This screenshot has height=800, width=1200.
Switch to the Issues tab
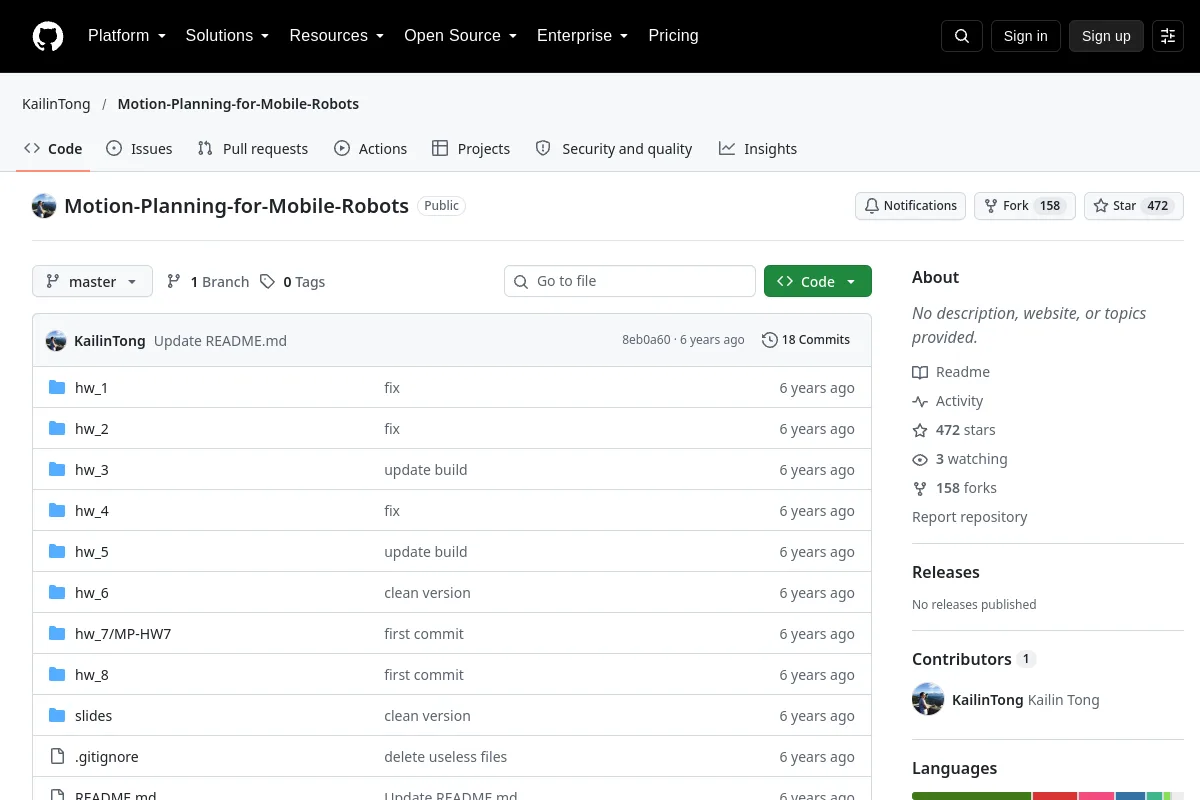pyautogui.click(x=139, y=149)
